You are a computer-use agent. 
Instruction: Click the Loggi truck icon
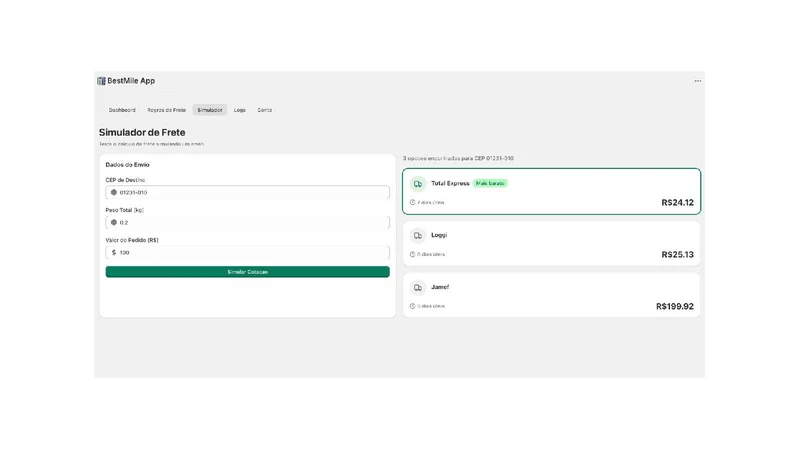(418, 235)
